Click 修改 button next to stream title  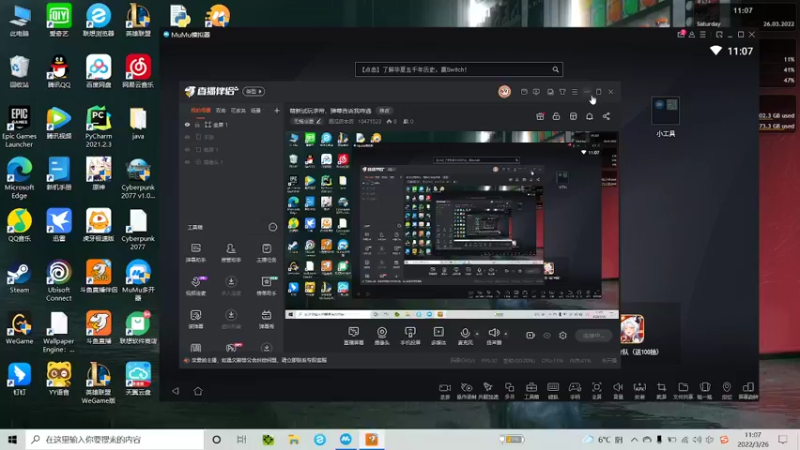(384, 111)
